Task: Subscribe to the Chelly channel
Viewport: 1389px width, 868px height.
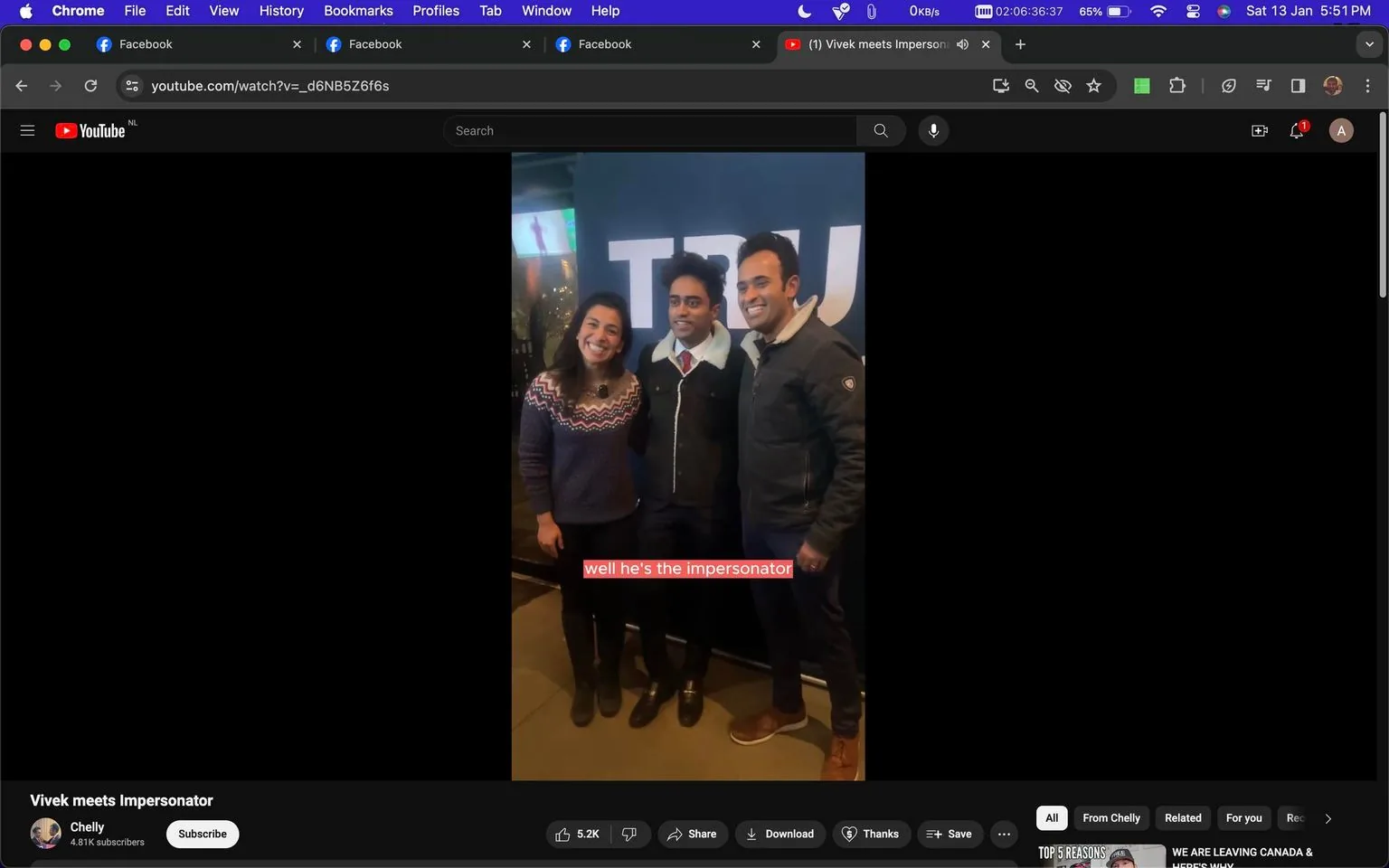Action: (201, 834)
